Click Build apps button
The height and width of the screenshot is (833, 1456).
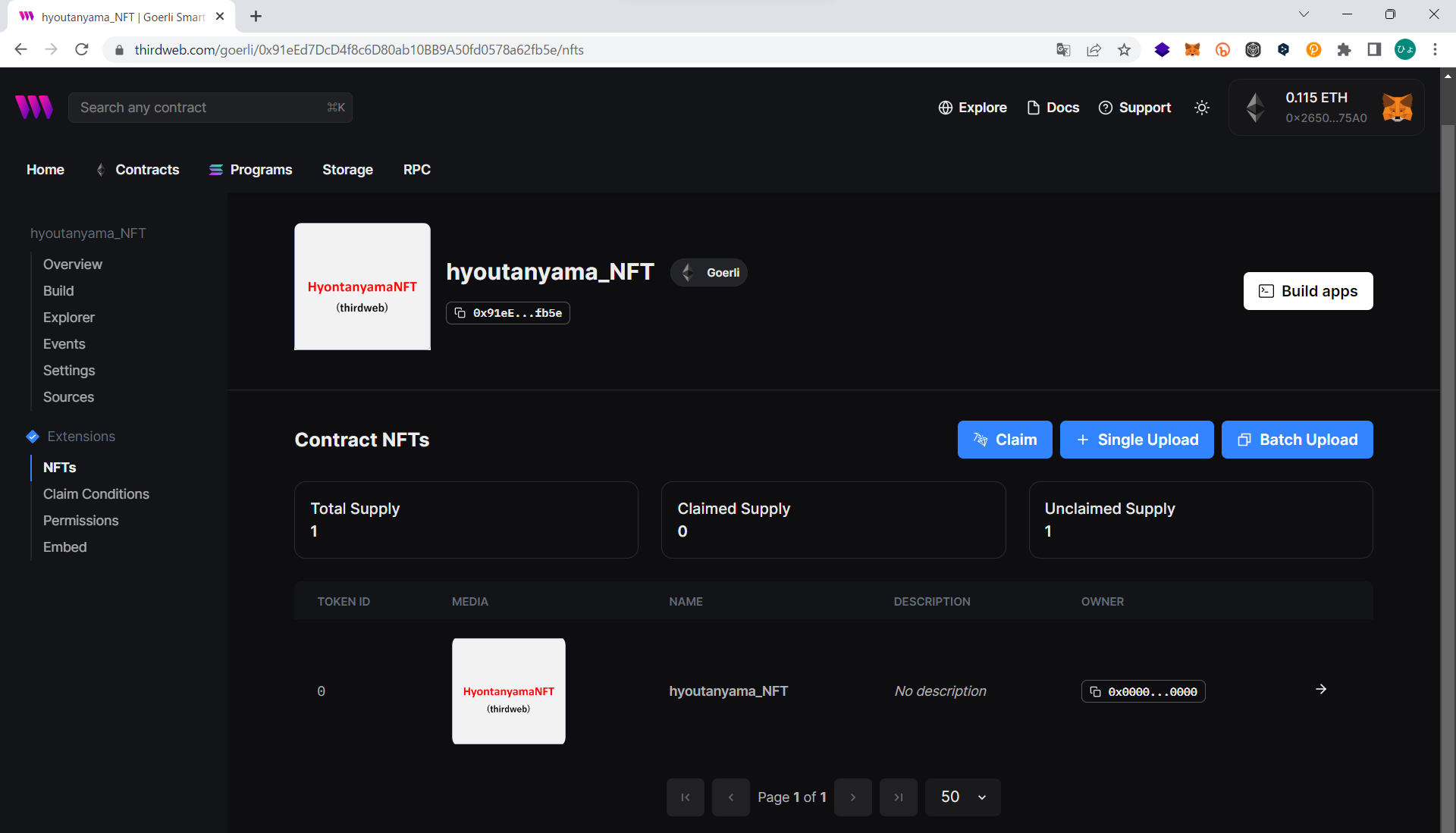[x=1307, y=291]
